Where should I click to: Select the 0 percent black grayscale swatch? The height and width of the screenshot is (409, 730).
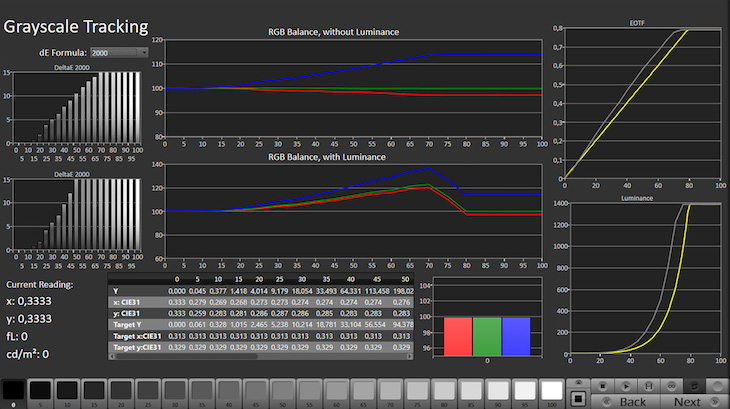[x=14, y=391]
